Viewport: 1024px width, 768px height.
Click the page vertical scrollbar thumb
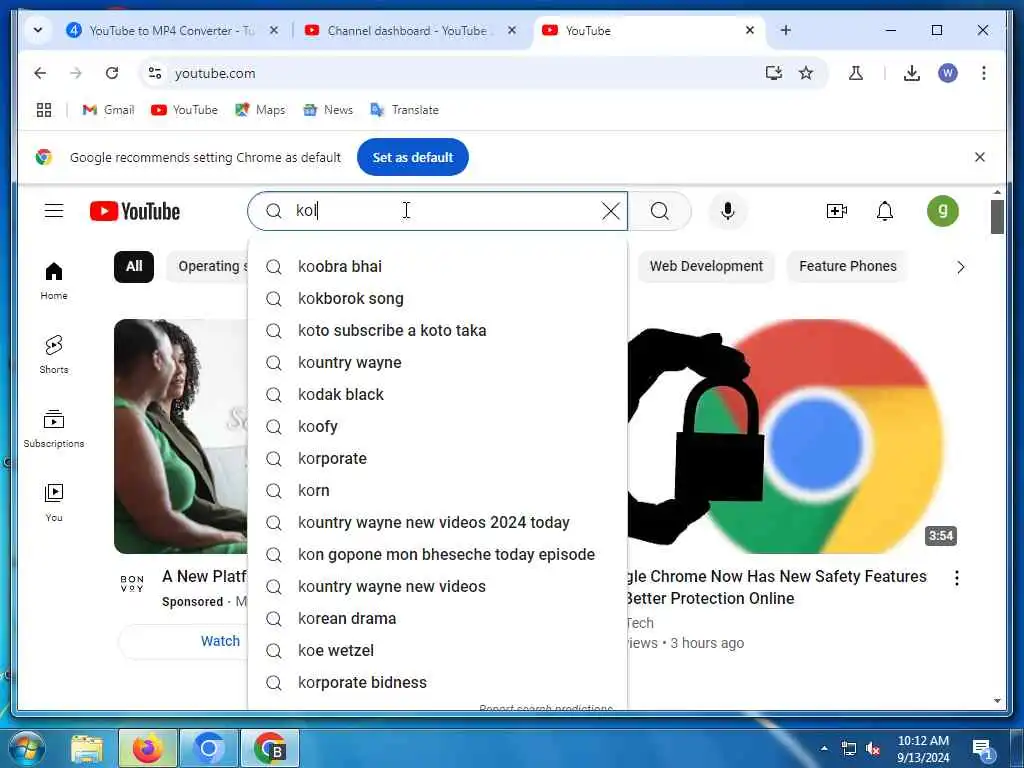(997, 216)
